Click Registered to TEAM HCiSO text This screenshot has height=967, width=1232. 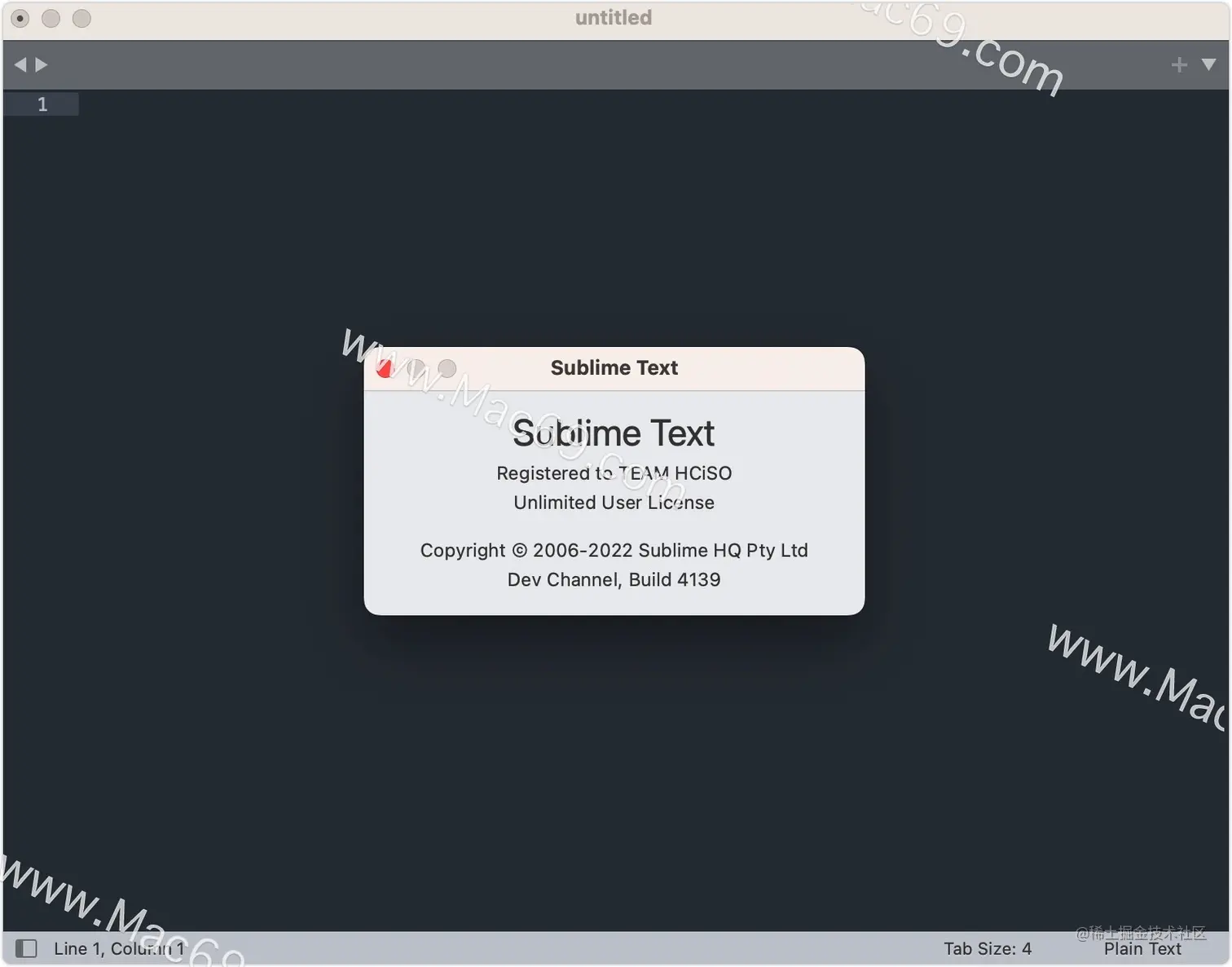coord(614,473)
